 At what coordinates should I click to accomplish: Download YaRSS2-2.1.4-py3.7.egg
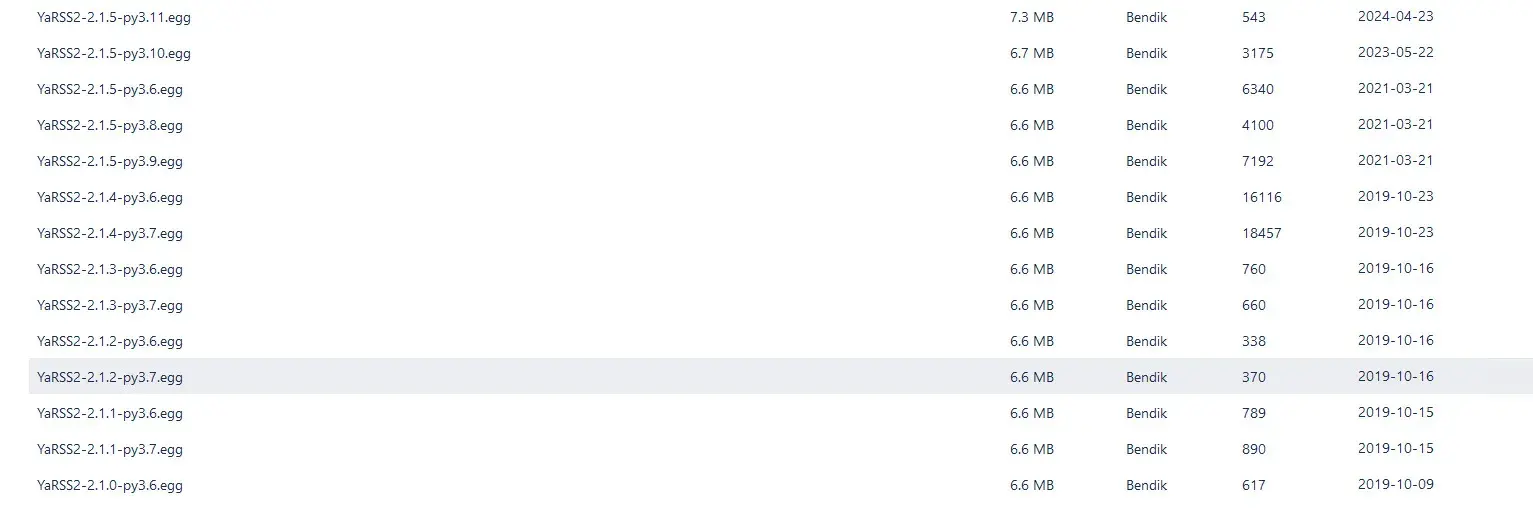110,233
